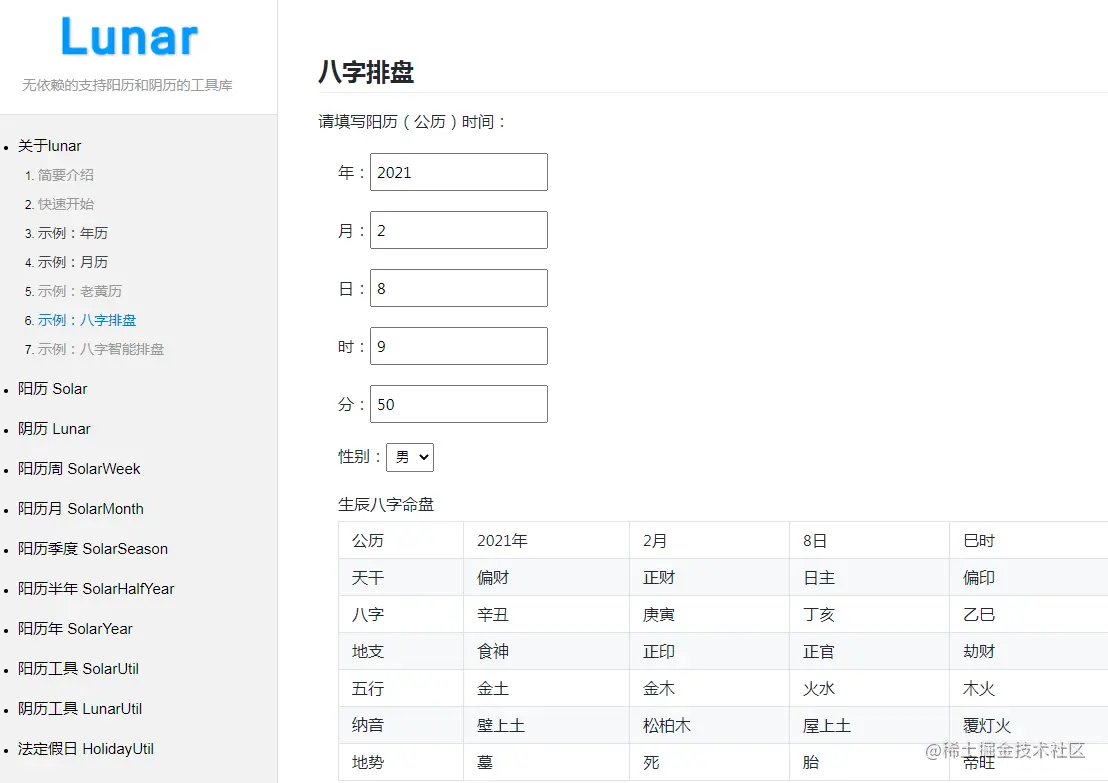This screenshot has height=783, width=1108.
Task: Select the 正印 table cell
Action: click(709, 651)
